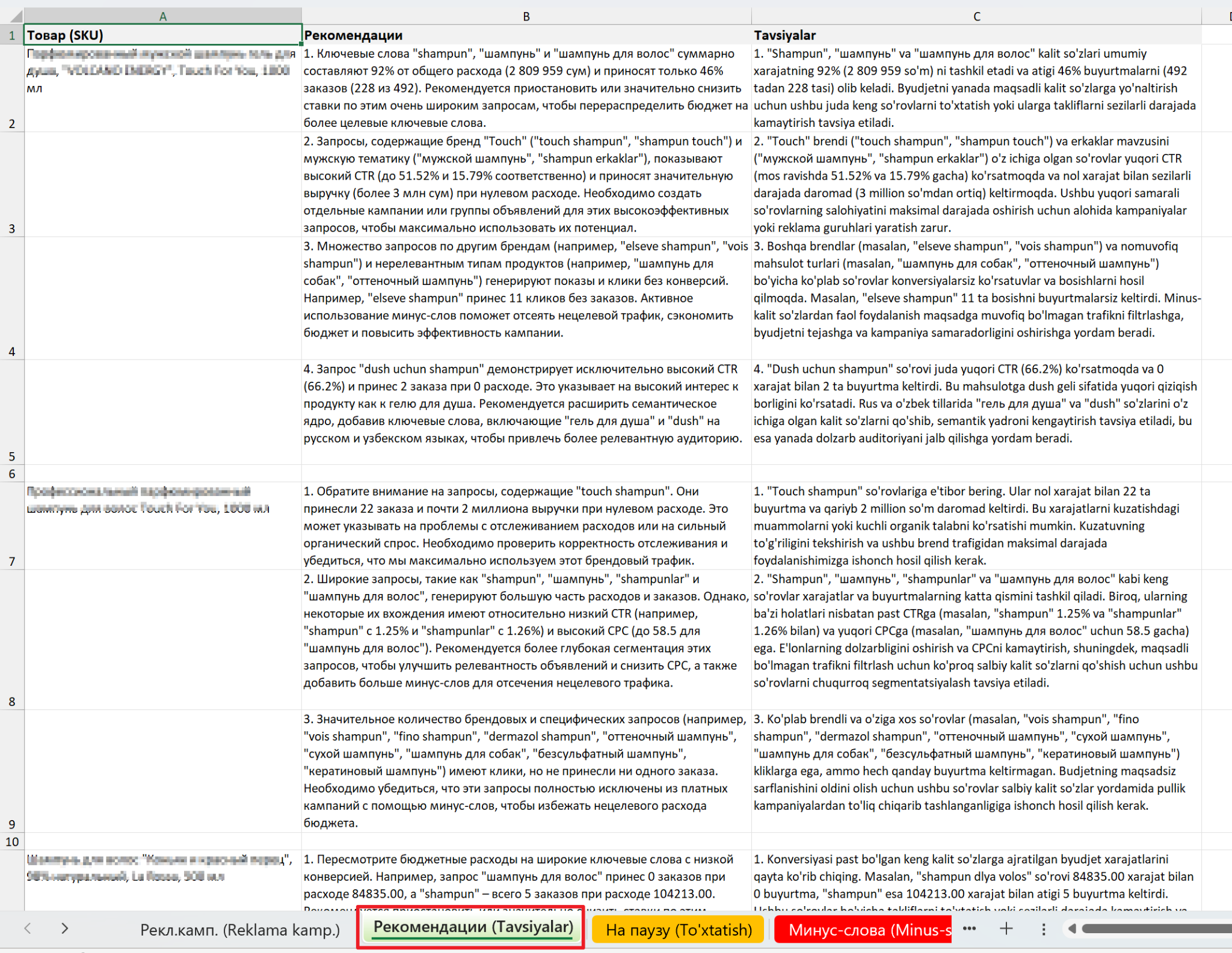Switch to the Рекомендации (Tavsiyalar) sheet tab
The image size is (1232, 953).
click(x=473, y=927)
